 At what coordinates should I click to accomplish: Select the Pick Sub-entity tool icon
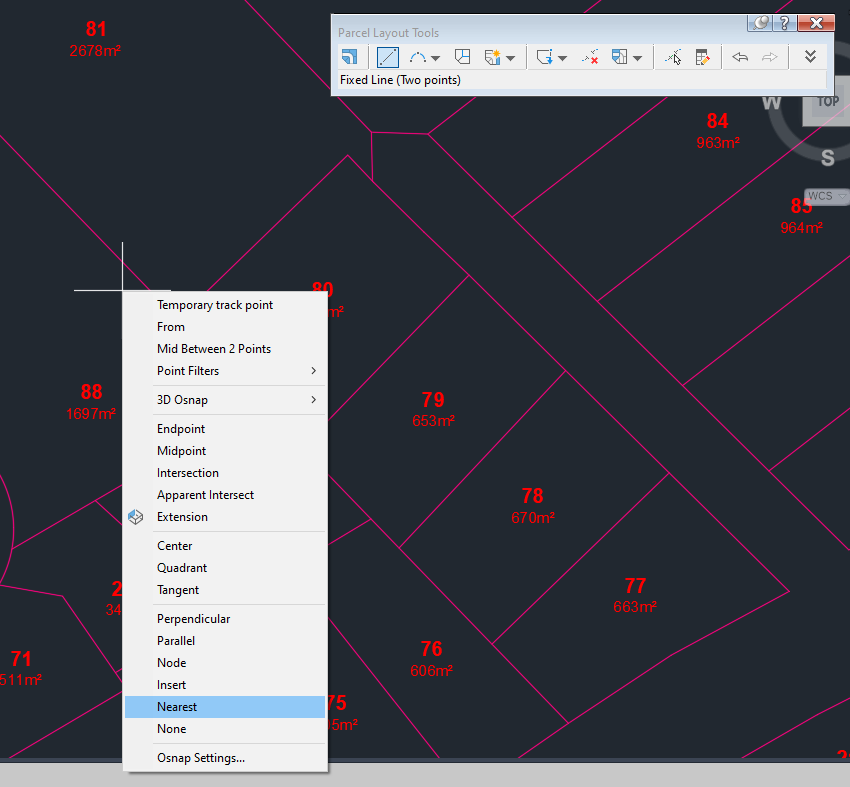click(675, 57)
